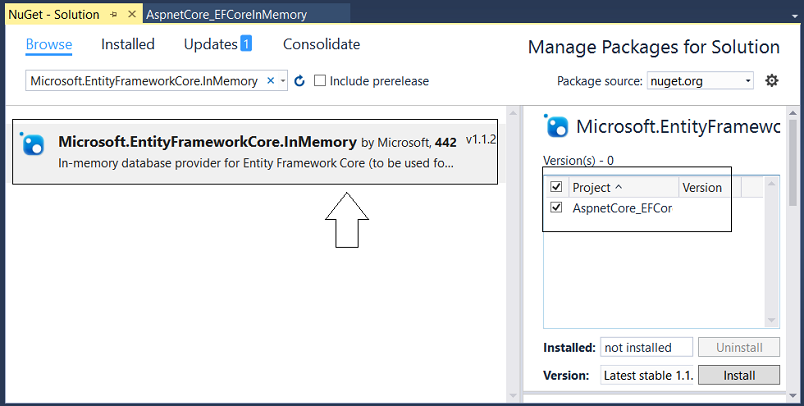Uncheck the AspnetCore_EFCor project checkbox
Viewport: 804px width, 406px height.
pos(556,208)
